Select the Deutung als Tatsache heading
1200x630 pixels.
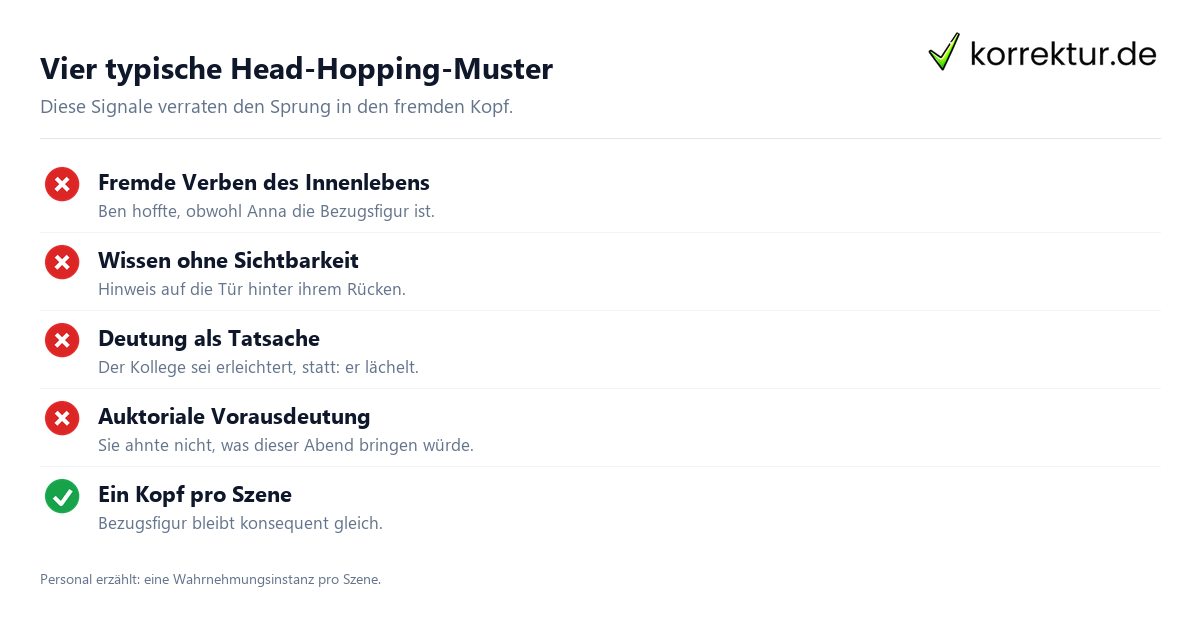coord(209,339)
